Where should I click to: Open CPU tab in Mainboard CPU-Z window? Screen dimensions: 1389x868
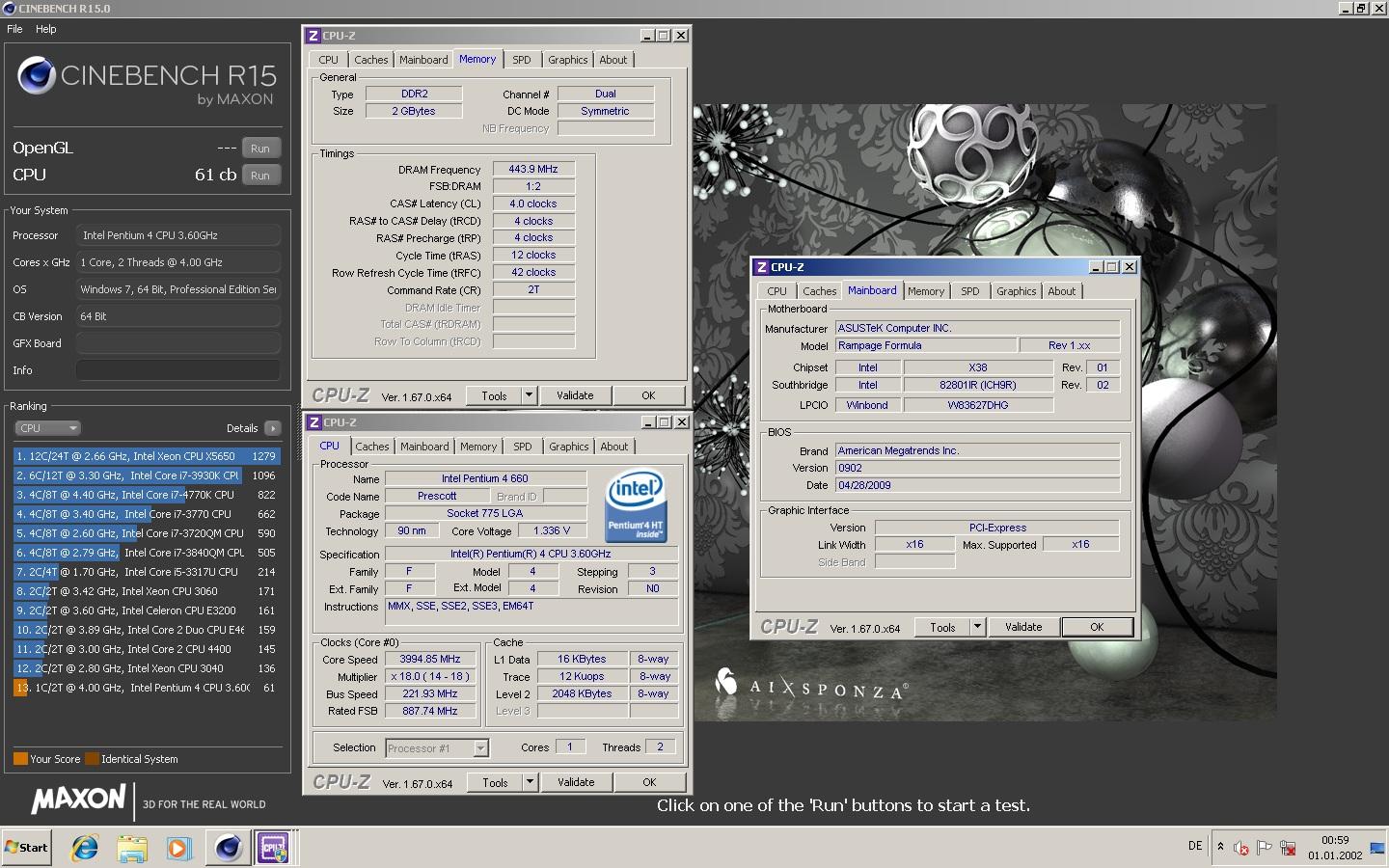pyautogui.click(x=776, y=291)
